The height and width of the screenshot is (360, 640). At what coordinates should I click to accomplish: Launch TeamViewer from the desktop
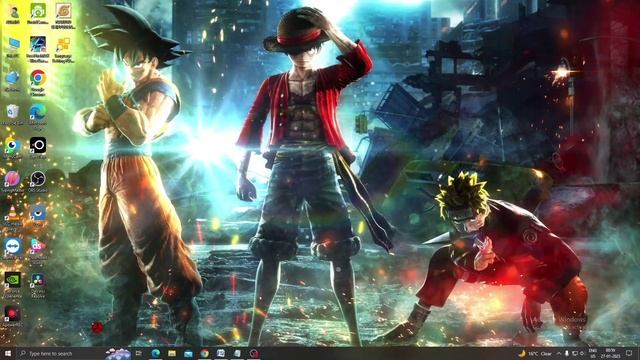[12, 249]
